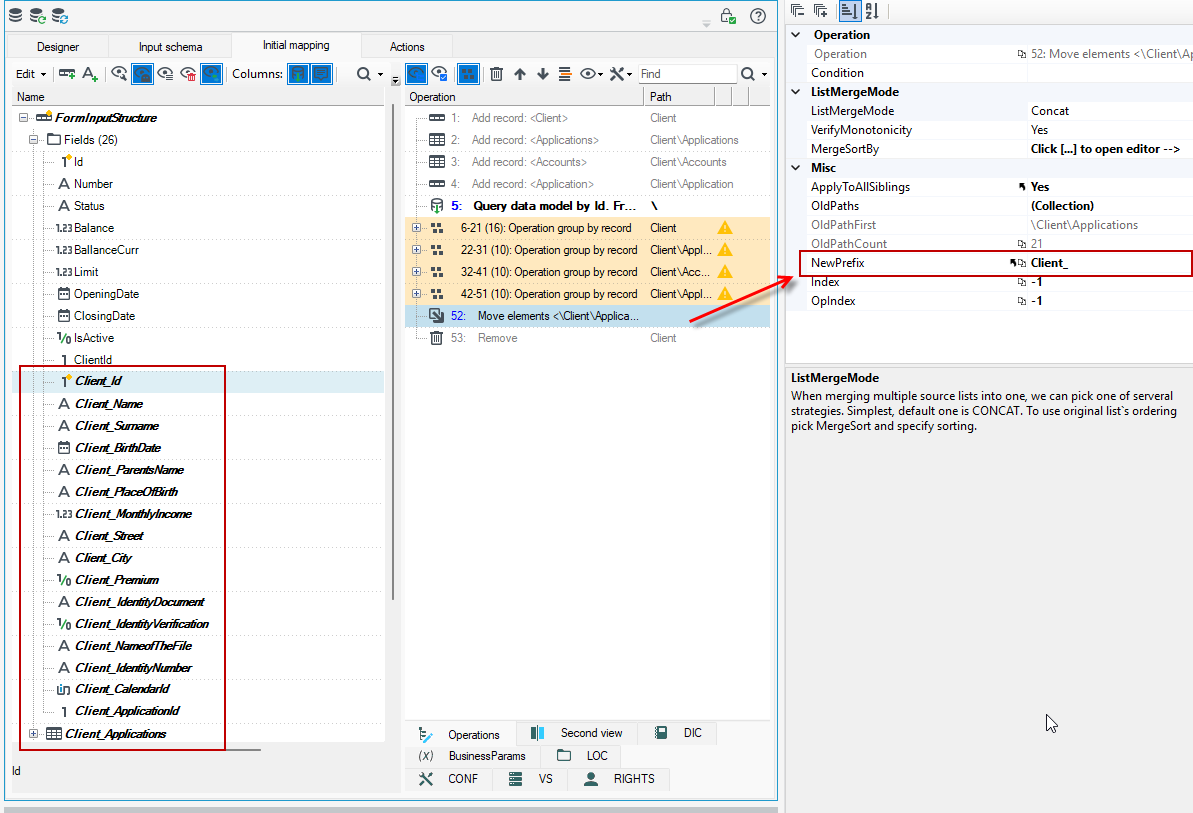Click the lock icon with green check
The image size is (1193, 813).
[x=727, y=15]
